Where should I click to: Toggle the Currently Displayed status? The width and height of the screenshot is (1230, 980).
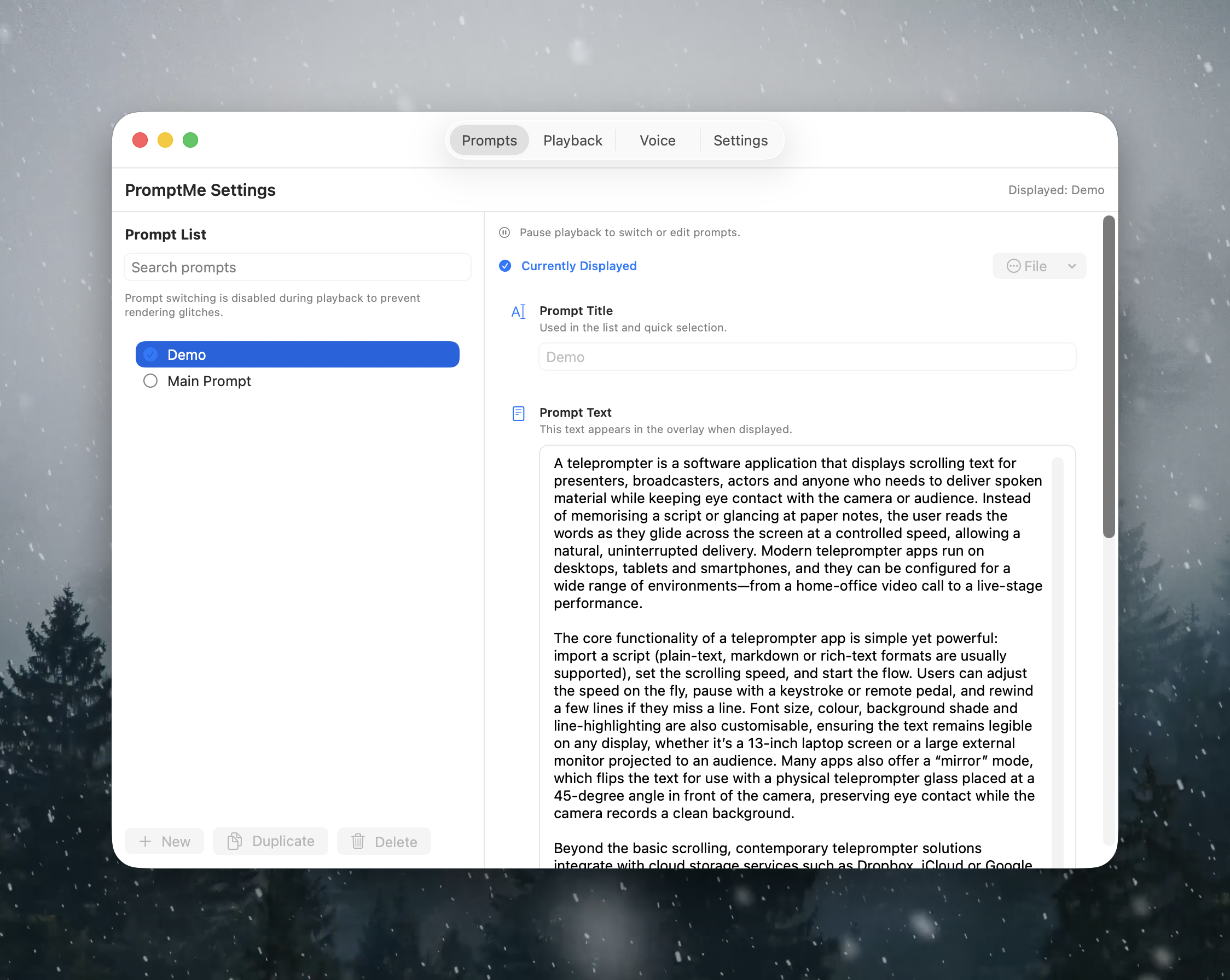click(578, 266)
